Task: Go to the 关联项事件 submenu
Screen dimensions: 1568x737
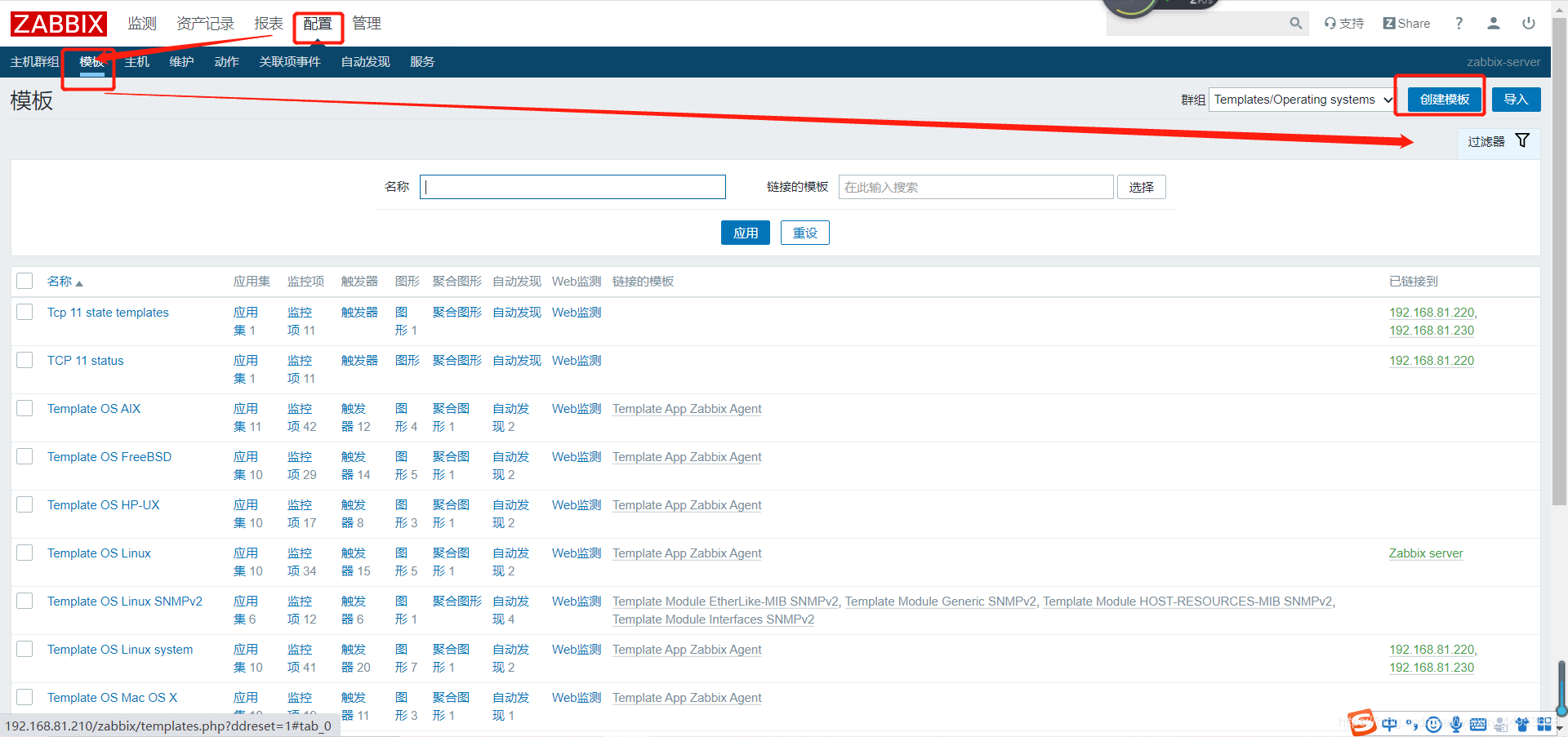Action: click(x=290, y=62)
